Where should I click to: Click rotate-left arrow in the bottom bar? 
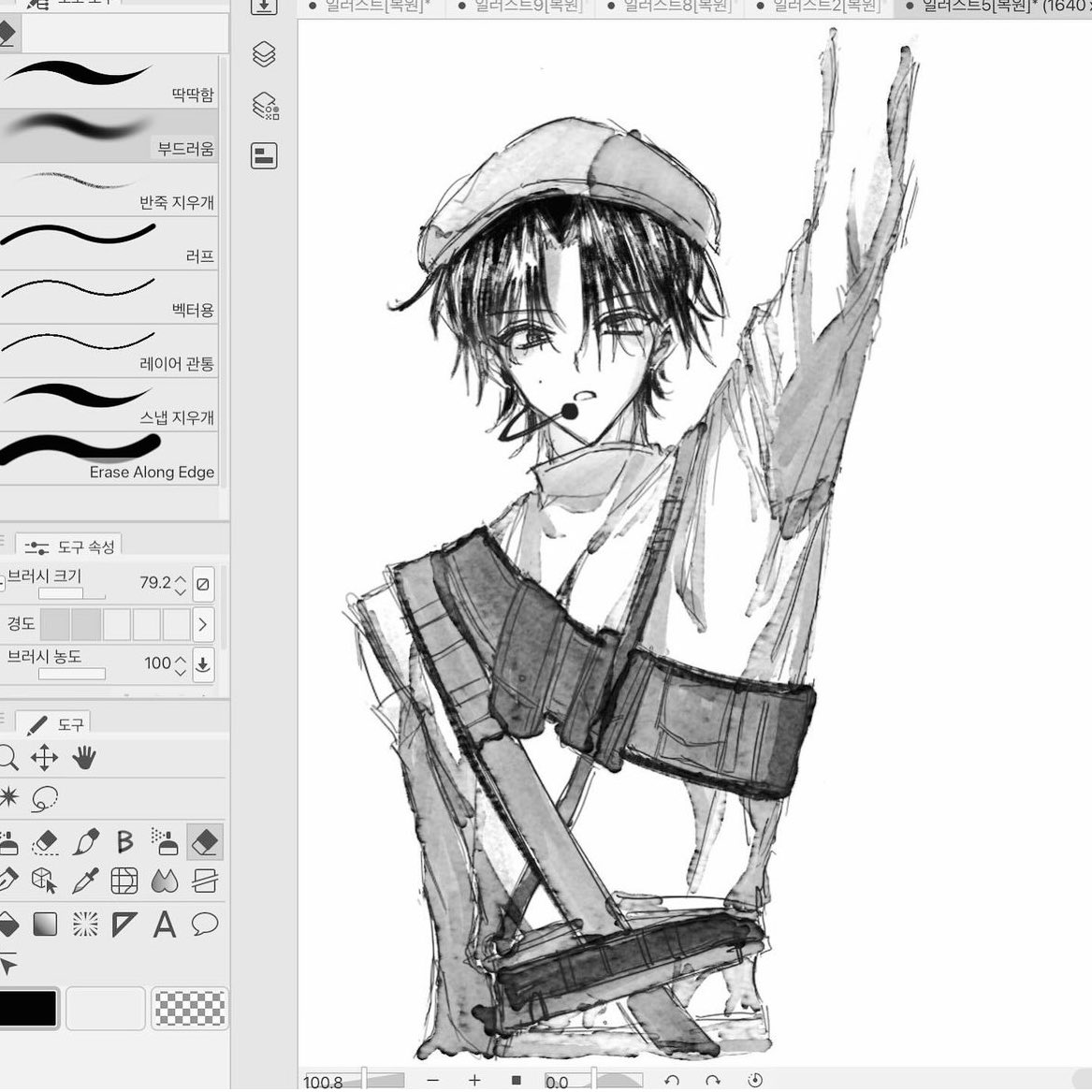point(671,1080)
